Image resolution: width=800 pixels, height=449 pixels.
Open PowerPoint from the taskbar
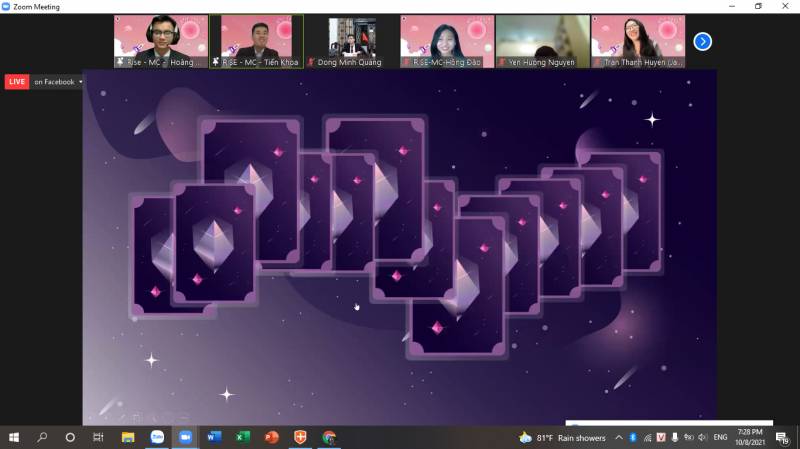pos(271,437)
